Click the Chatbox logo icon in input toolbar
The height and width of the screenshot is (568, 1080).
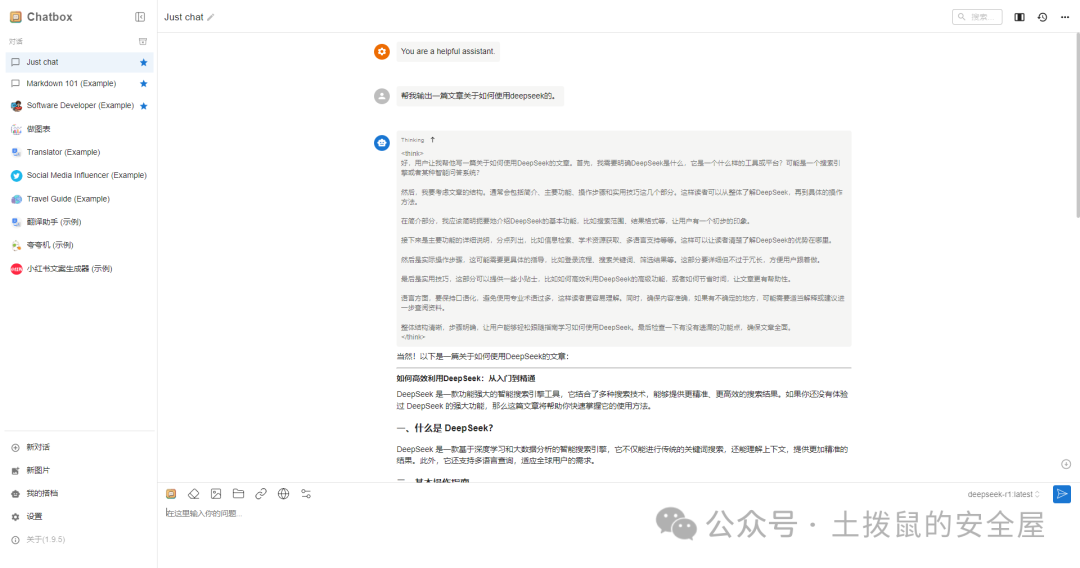(171, 494)
